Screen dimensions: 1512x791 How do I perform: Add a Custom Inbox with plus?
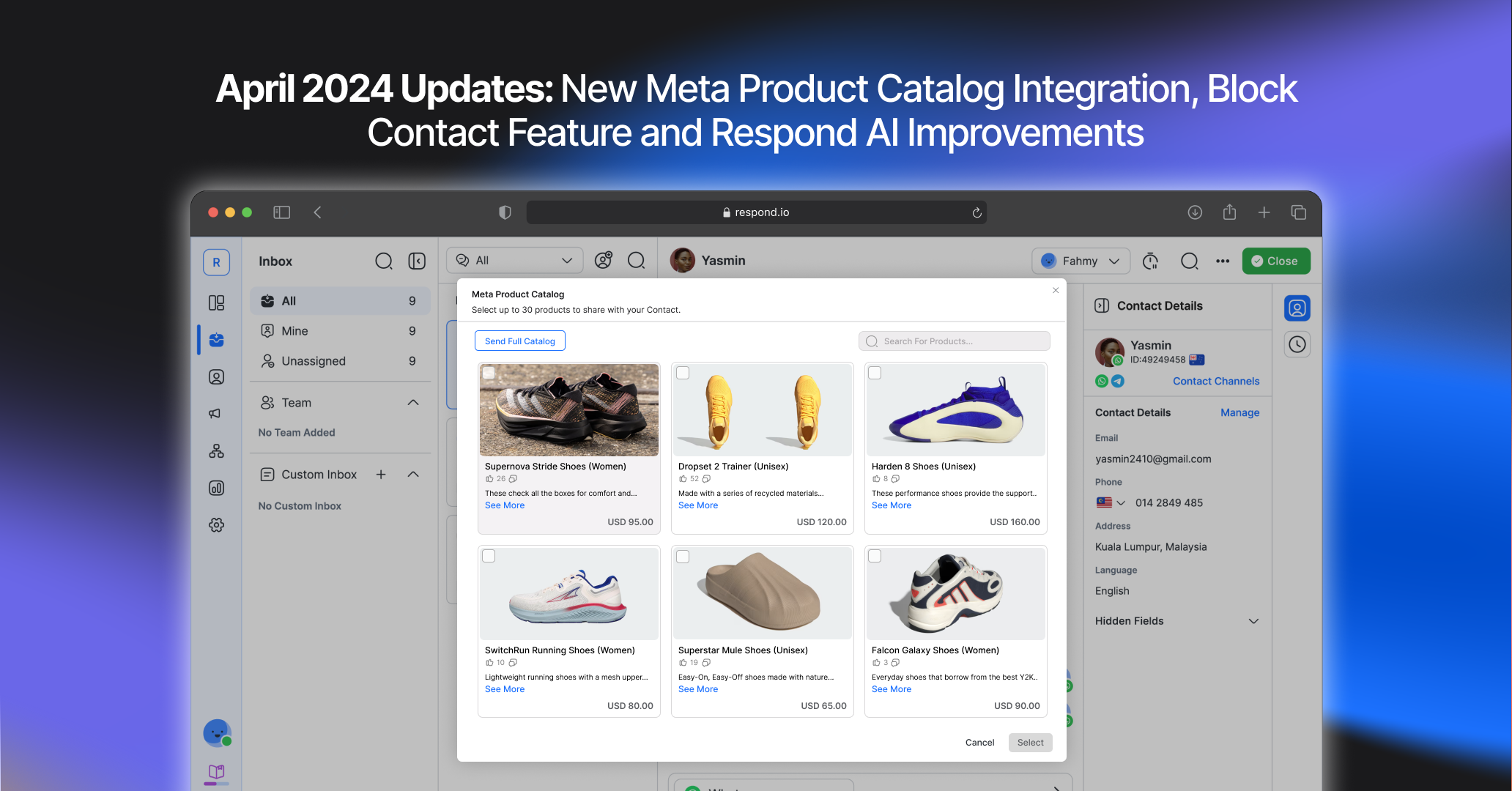[x=381, y=475]
